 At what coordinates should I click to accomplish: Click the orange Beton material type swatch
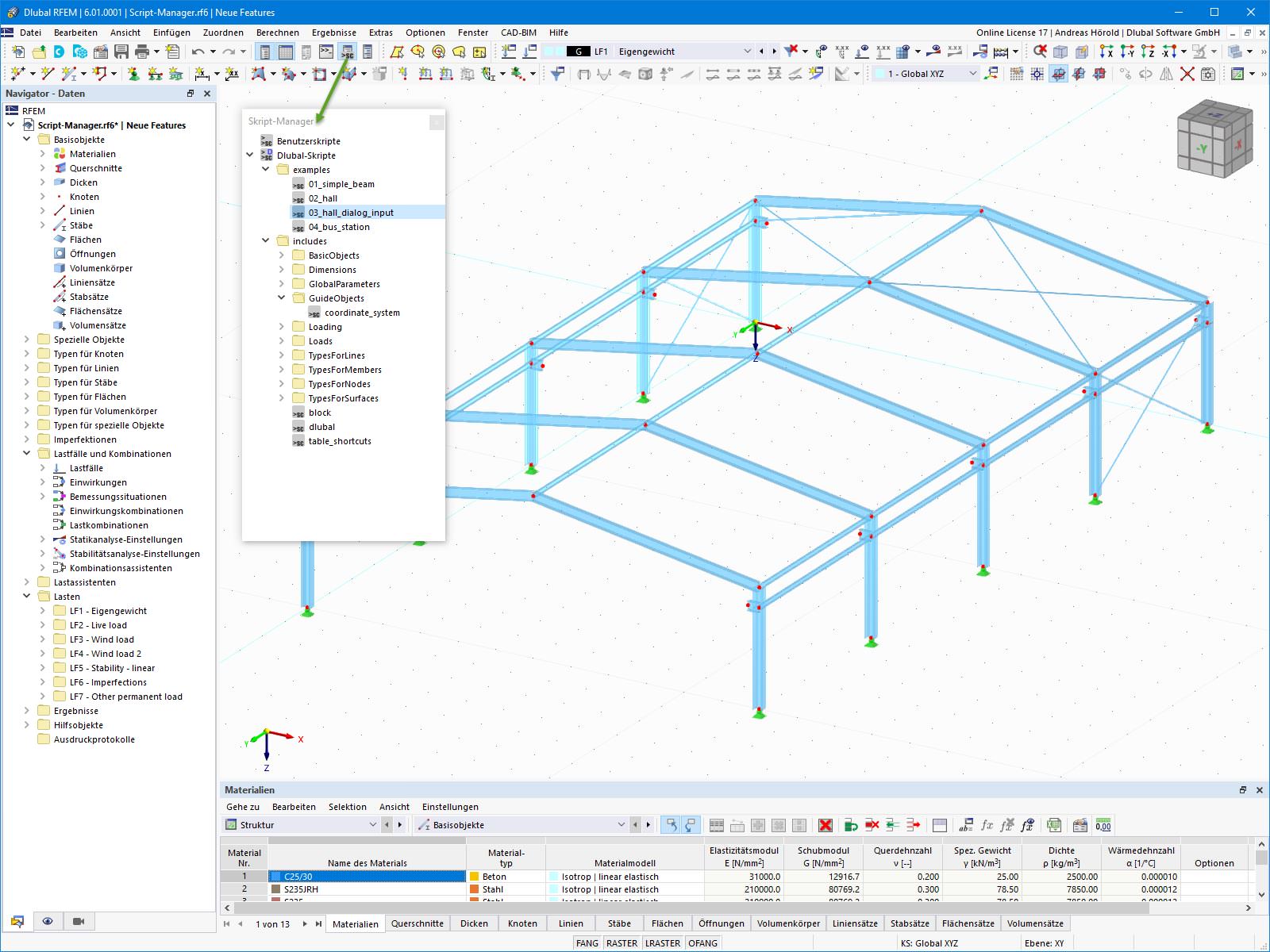(x=475, y=877)
